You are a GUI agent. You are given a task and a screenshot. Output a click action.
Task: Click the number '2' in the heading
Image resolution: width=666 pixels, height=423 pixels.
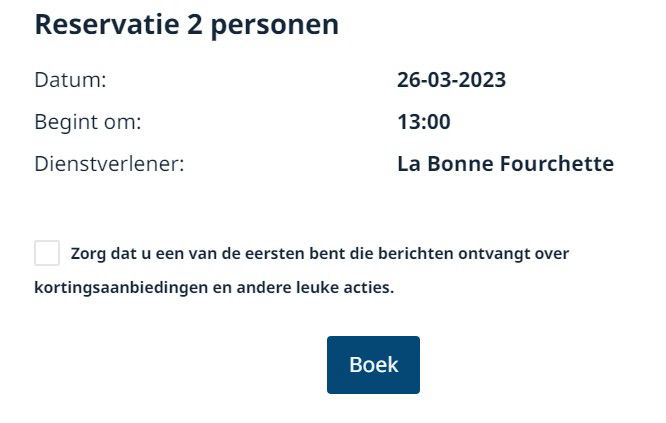pos(195,25)
